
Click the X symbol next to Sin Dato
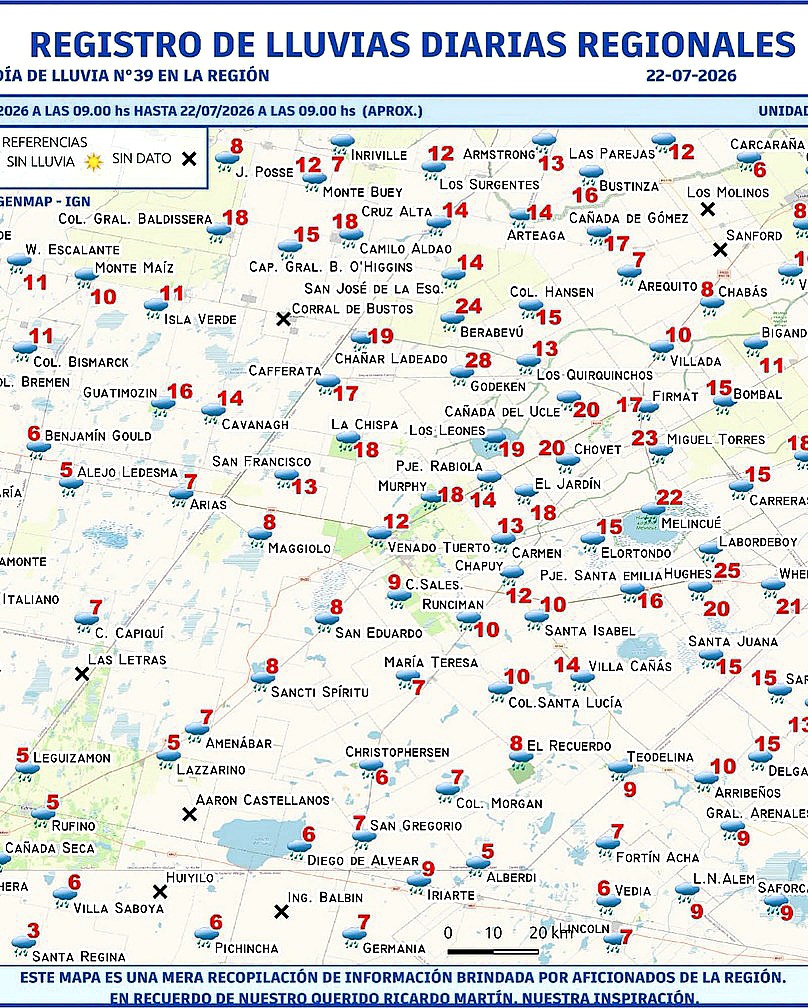point(189,159)
